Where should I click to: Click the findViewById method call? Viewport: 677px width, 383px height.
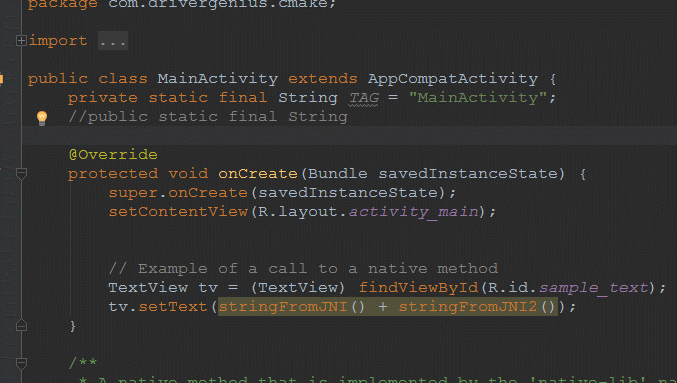coord(418,288)
